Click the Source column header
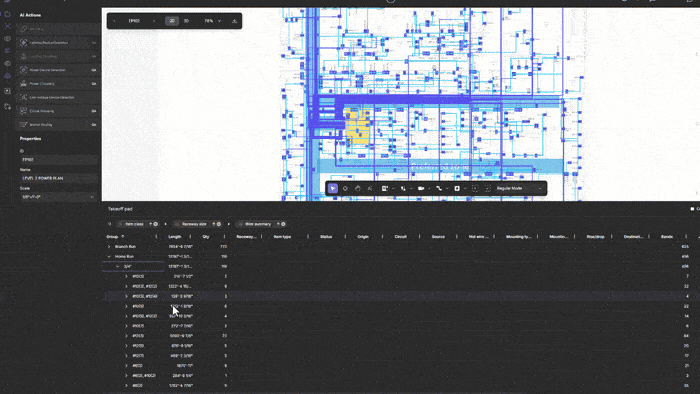 click(438, 236)
